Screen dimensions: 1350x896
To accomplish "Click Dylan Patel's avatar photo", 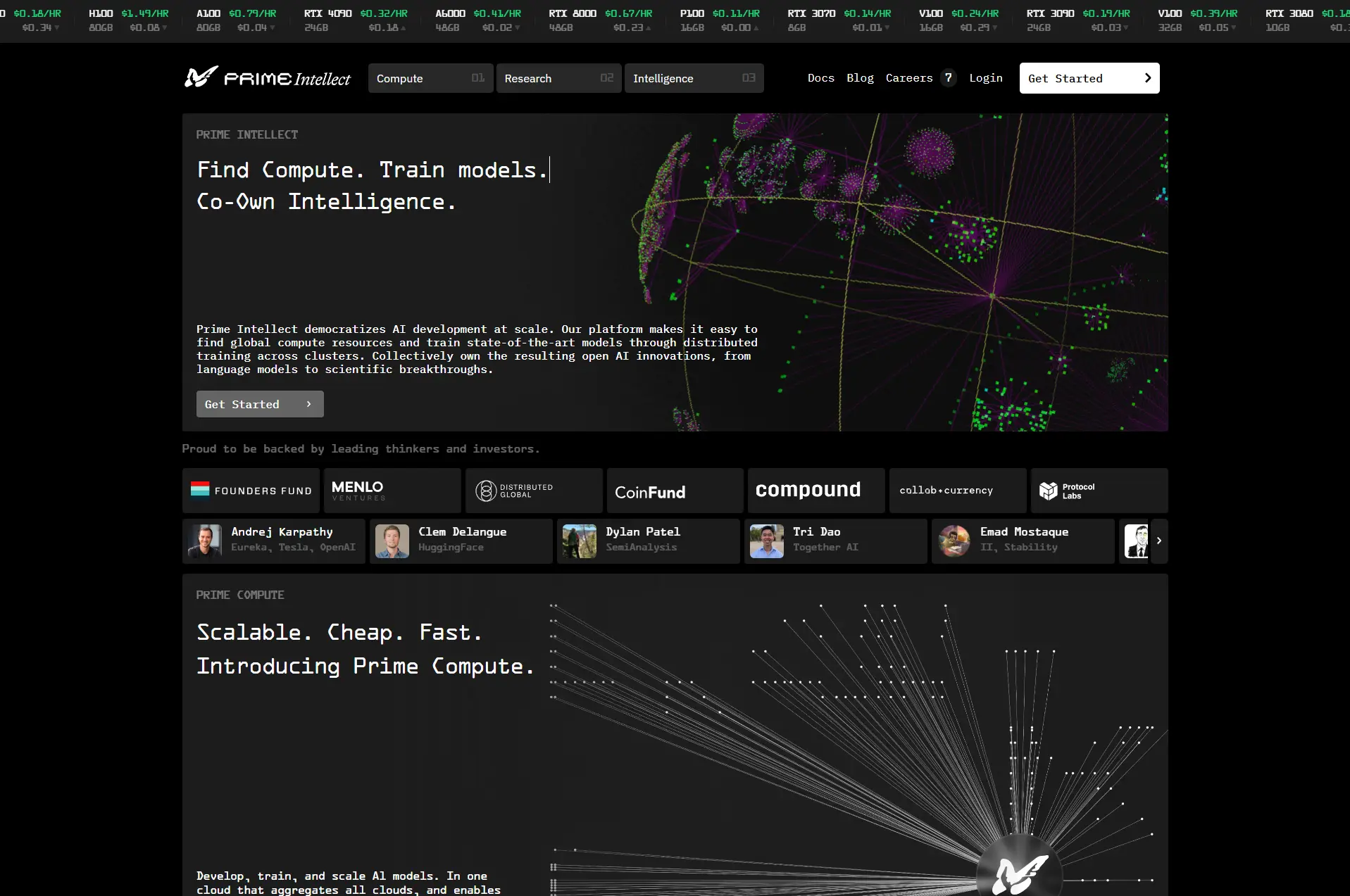I will (x=580, y=541).
